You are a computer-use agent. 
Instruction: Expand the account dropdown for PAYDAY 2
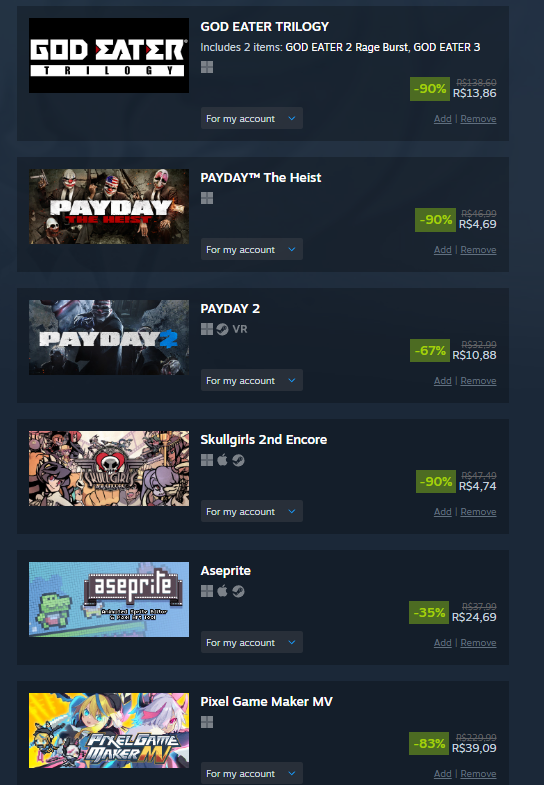coord(252,380)
